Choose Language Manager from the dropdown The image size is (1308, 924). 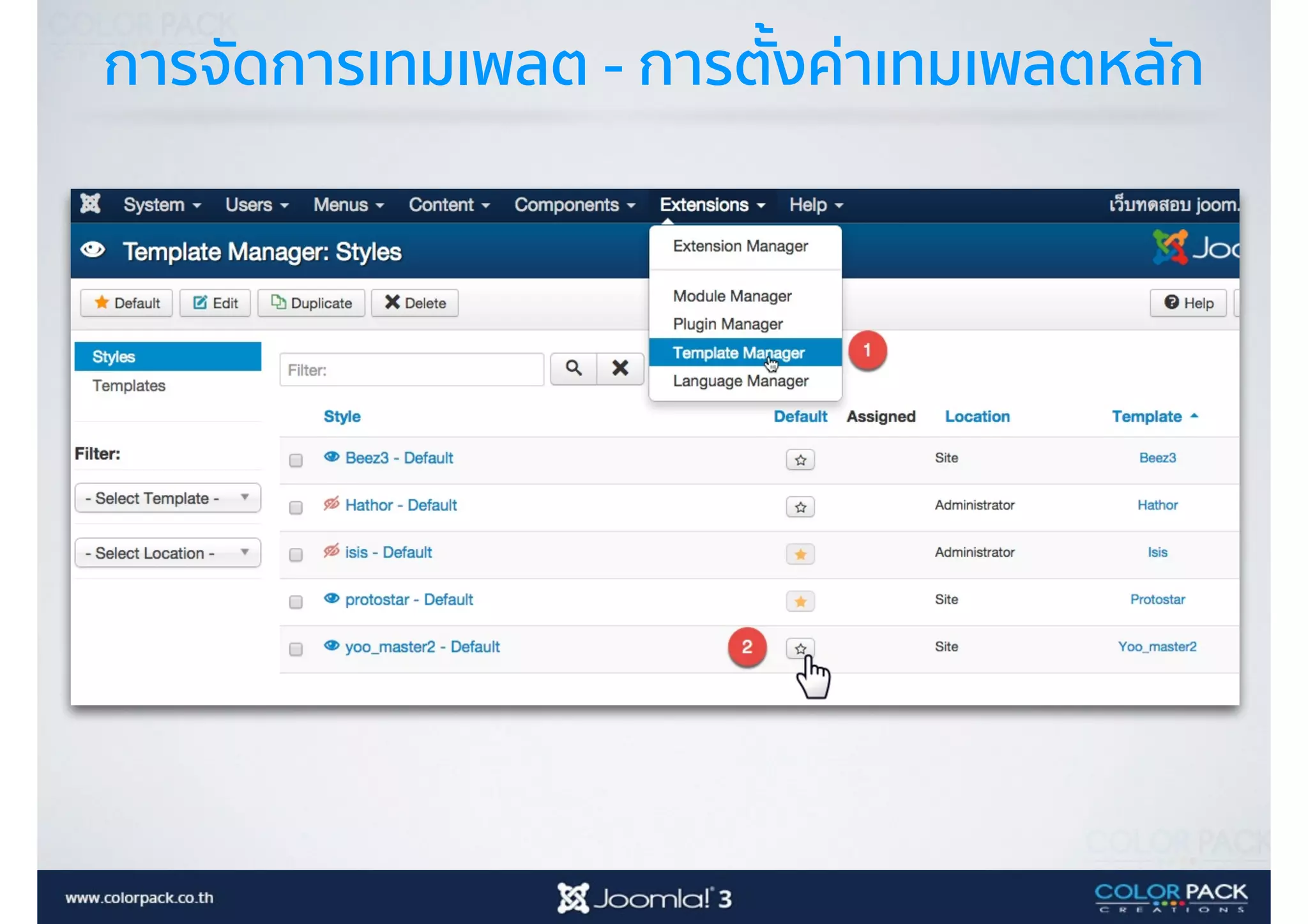click(x=740, y=381)
